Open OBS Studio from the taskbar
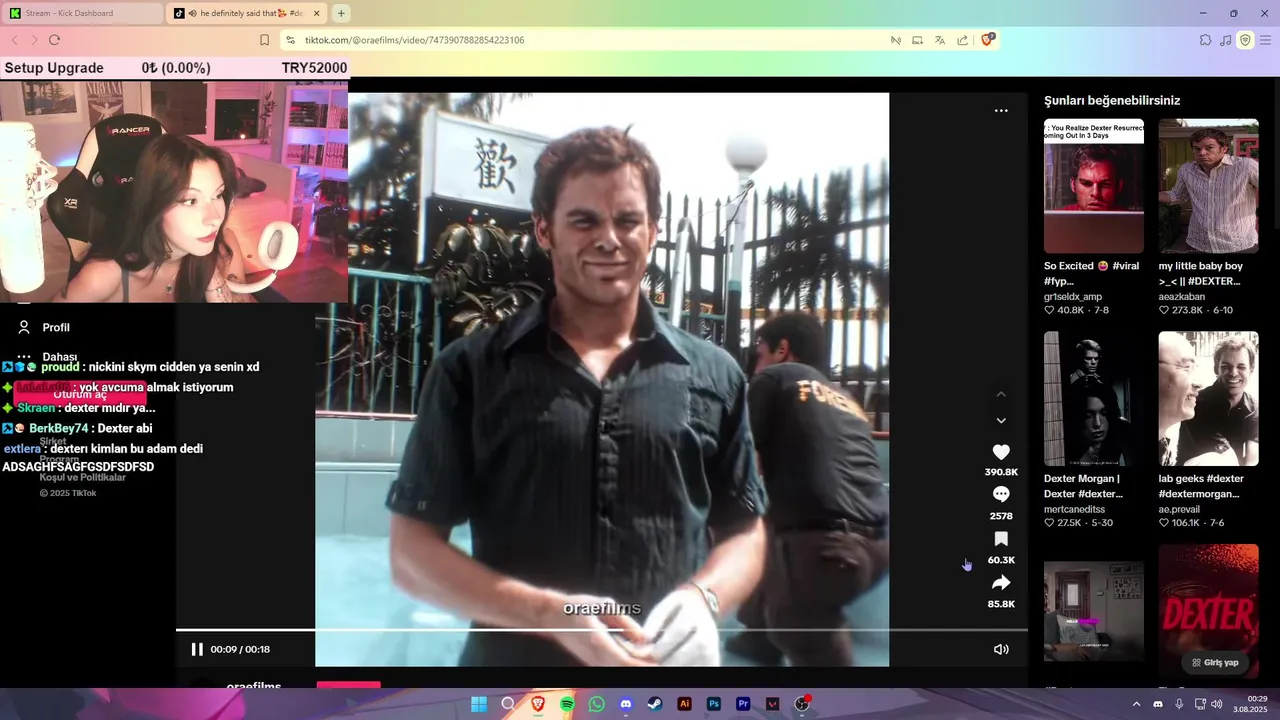Screen dimensions: 1280x720 (x=802, y=704)
